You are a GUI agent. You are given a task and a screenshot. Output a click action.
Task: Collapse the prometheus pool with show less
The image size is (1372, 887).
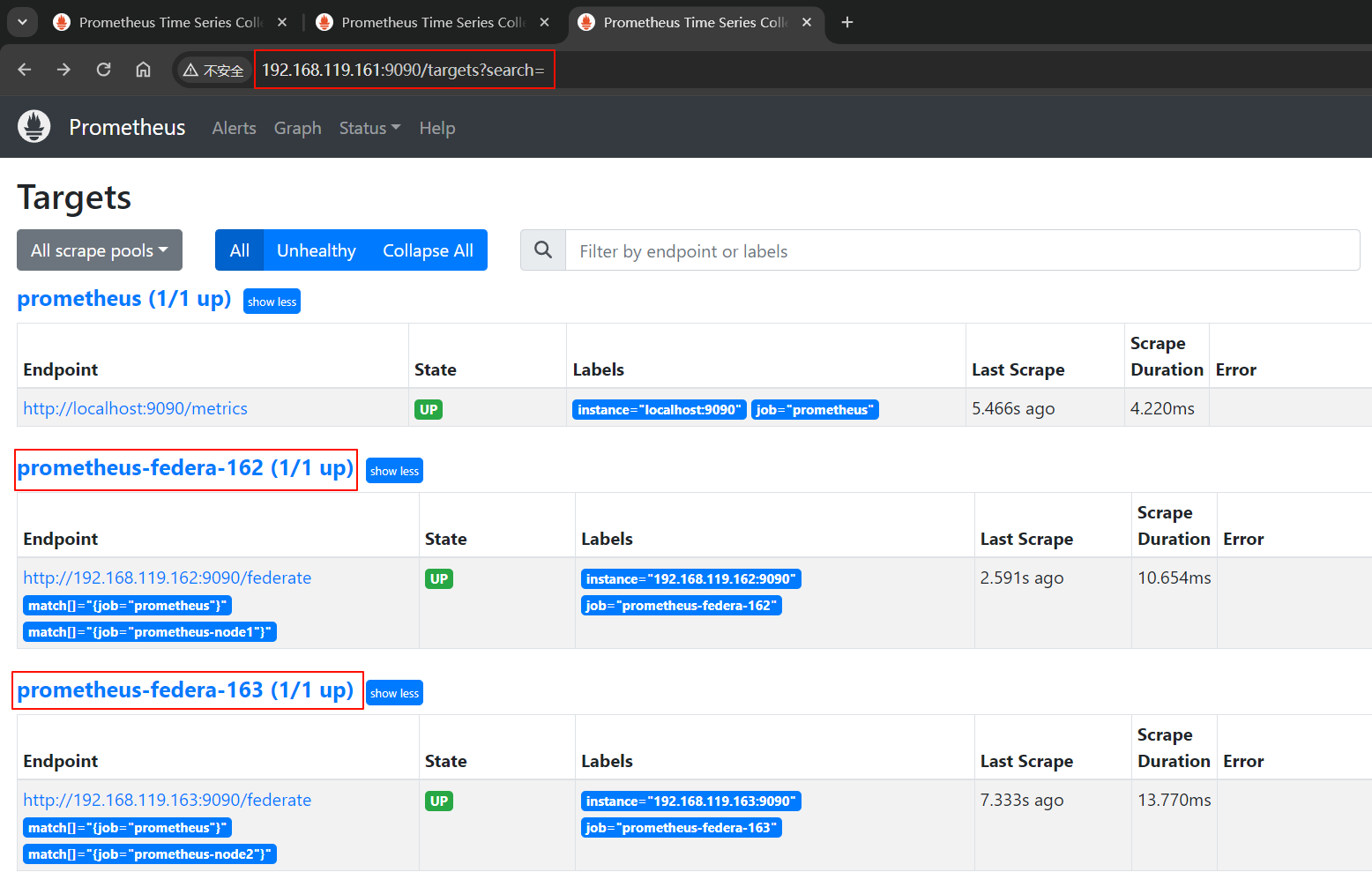click(272, 302)
